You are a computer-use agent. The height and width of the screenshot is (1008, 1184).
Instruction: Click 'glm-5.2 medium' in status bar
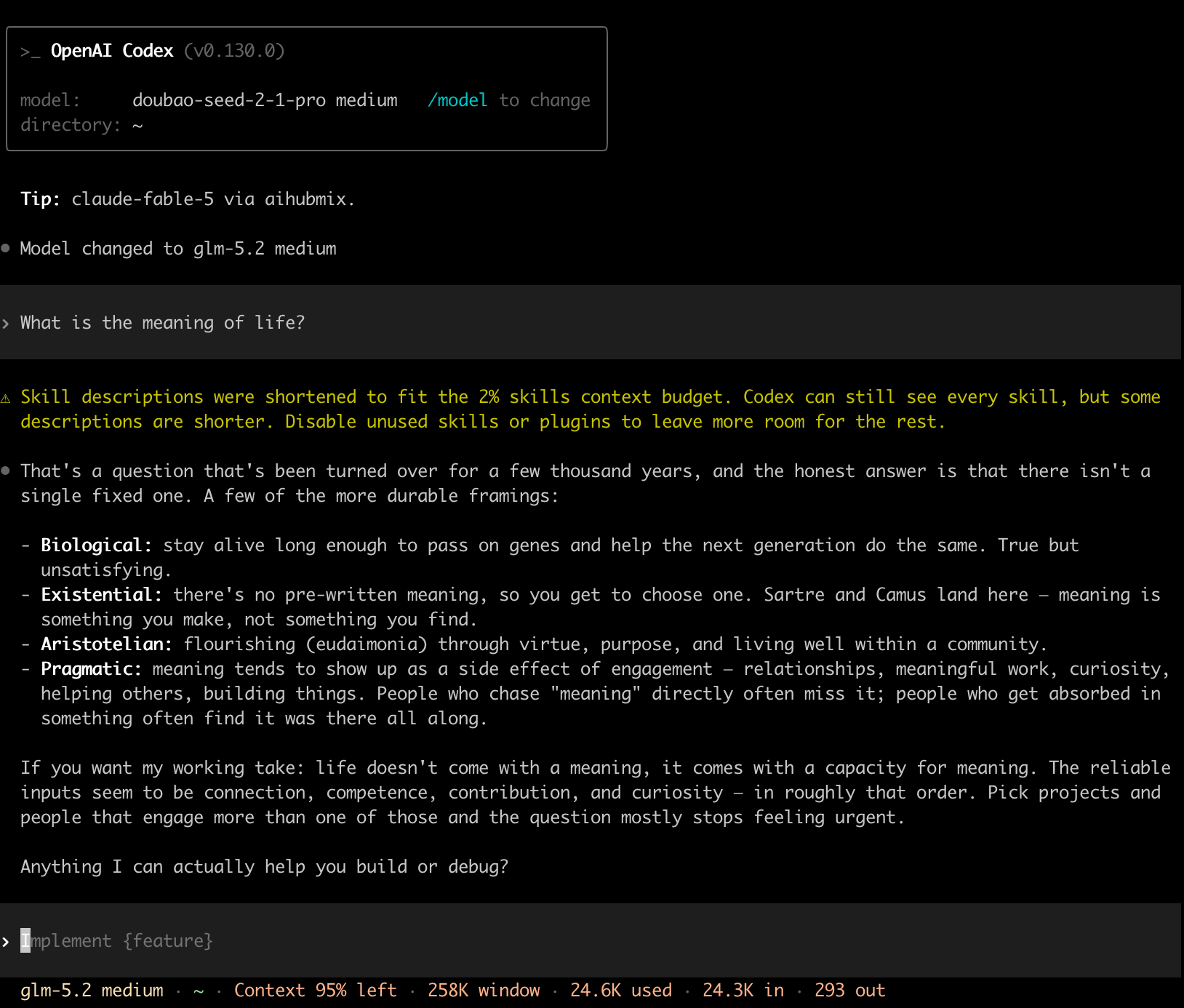coord(92,991)
